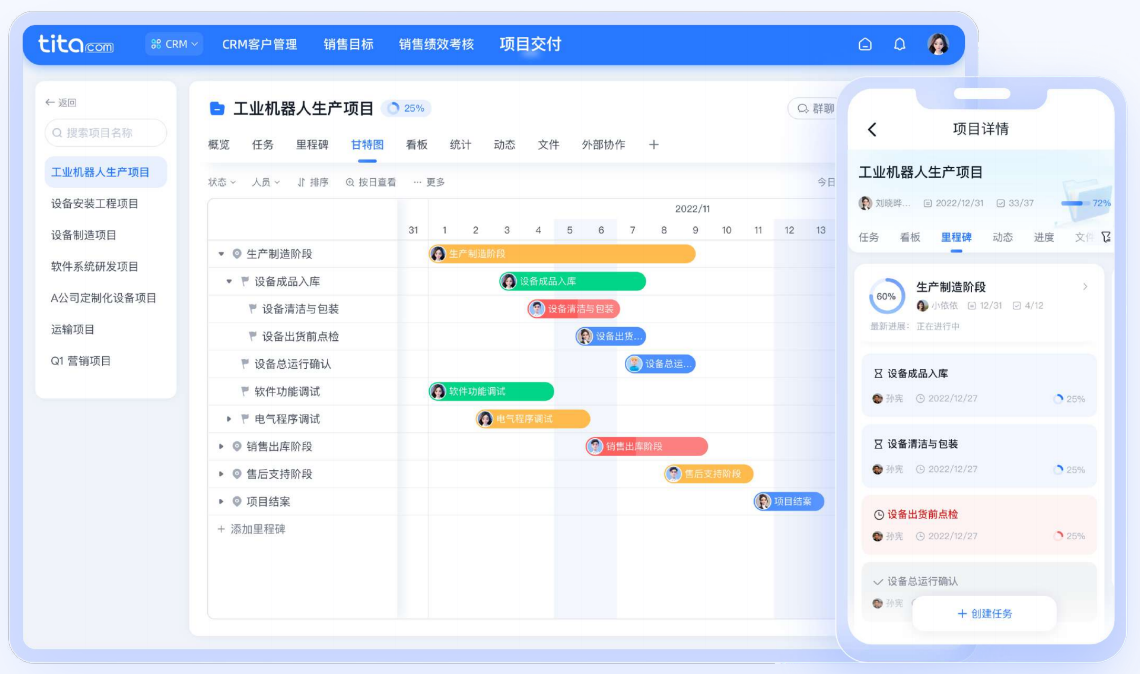
Task: Open the notifications bell icon
Action: (899, 44)
